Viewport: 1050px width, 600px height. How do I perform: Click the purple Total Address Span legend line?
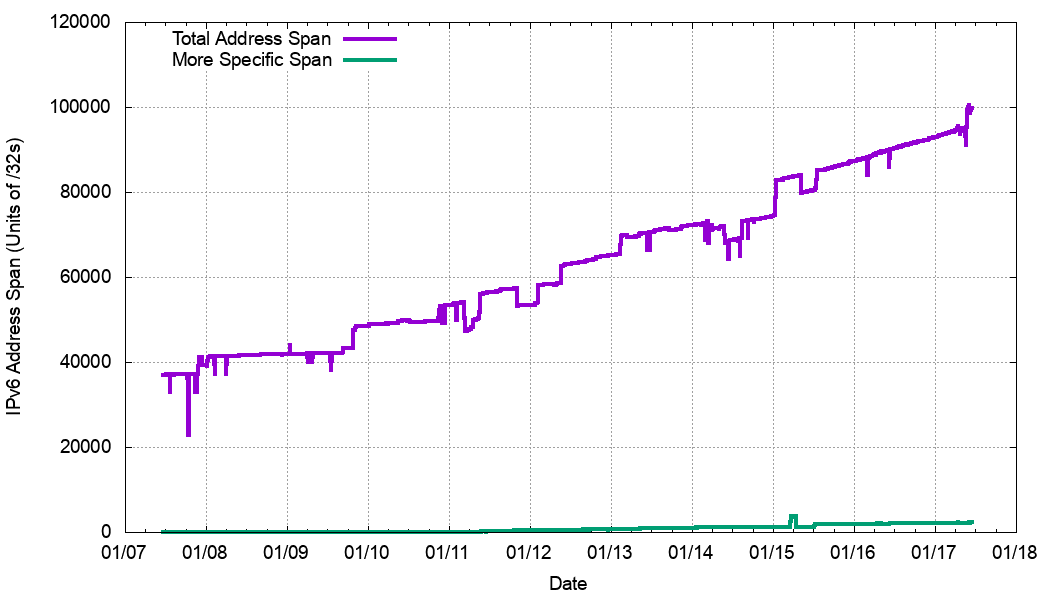click(x=370, y=38)
